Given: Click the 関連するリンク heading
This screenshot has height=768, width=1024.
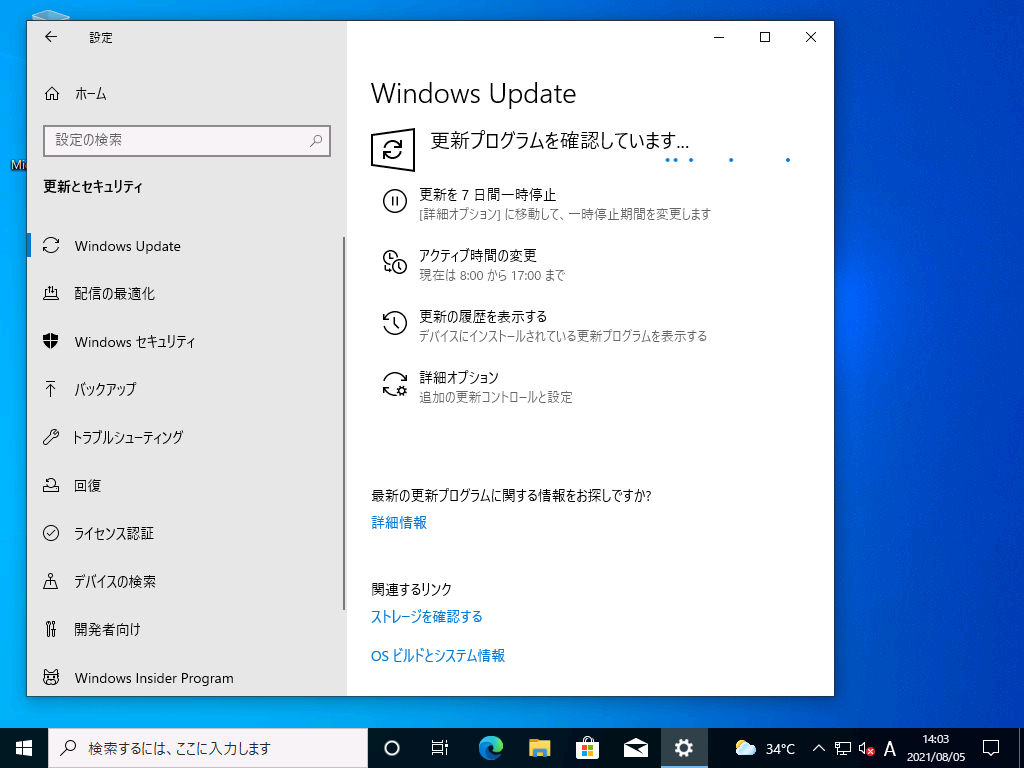Looking at the screenshot, I should point(411,589).
